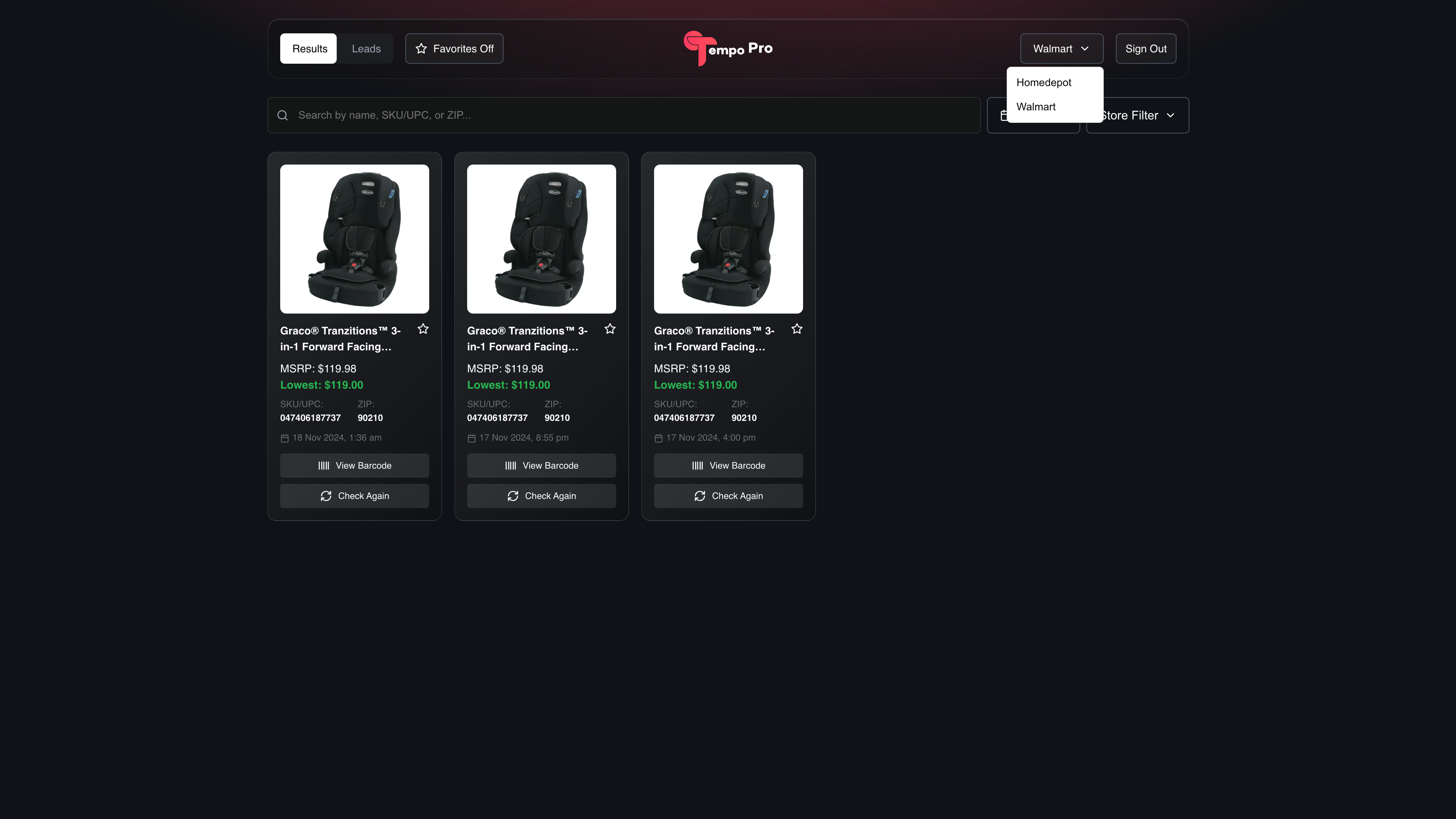The width and height of the screenshot is (1456, 819).
Task: Select Homedepot from dropdown list
Action: click(x=1043, y=83)
